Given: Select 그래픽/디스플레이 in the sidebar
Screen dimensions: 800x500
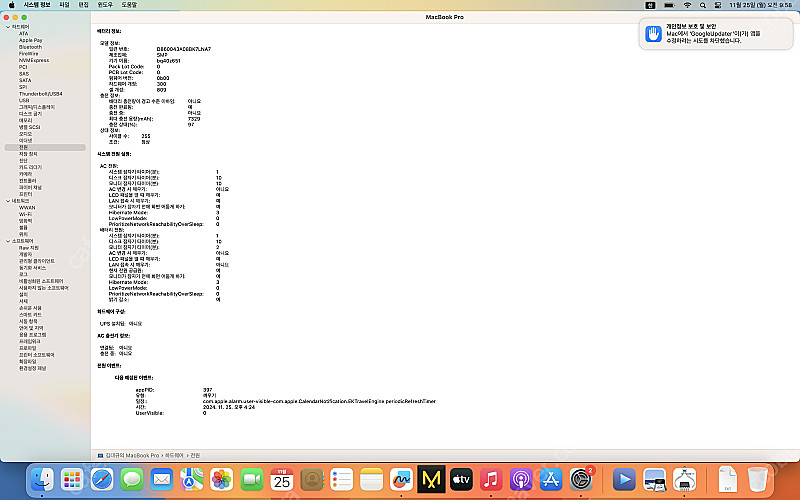Looking at the screenshot, I should point(37,107).
